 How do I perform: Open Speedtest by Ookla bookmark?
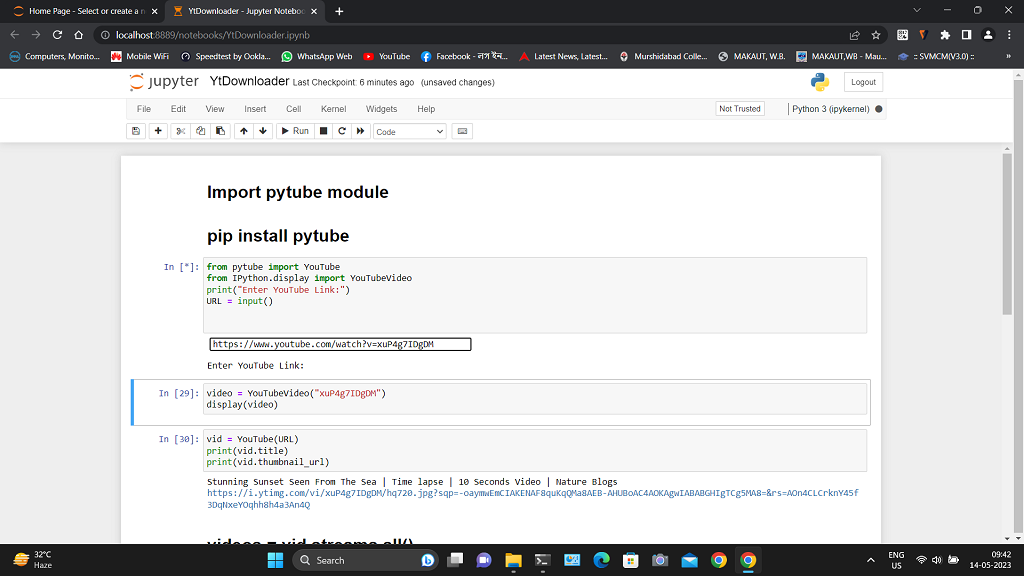tap(225, 56)
